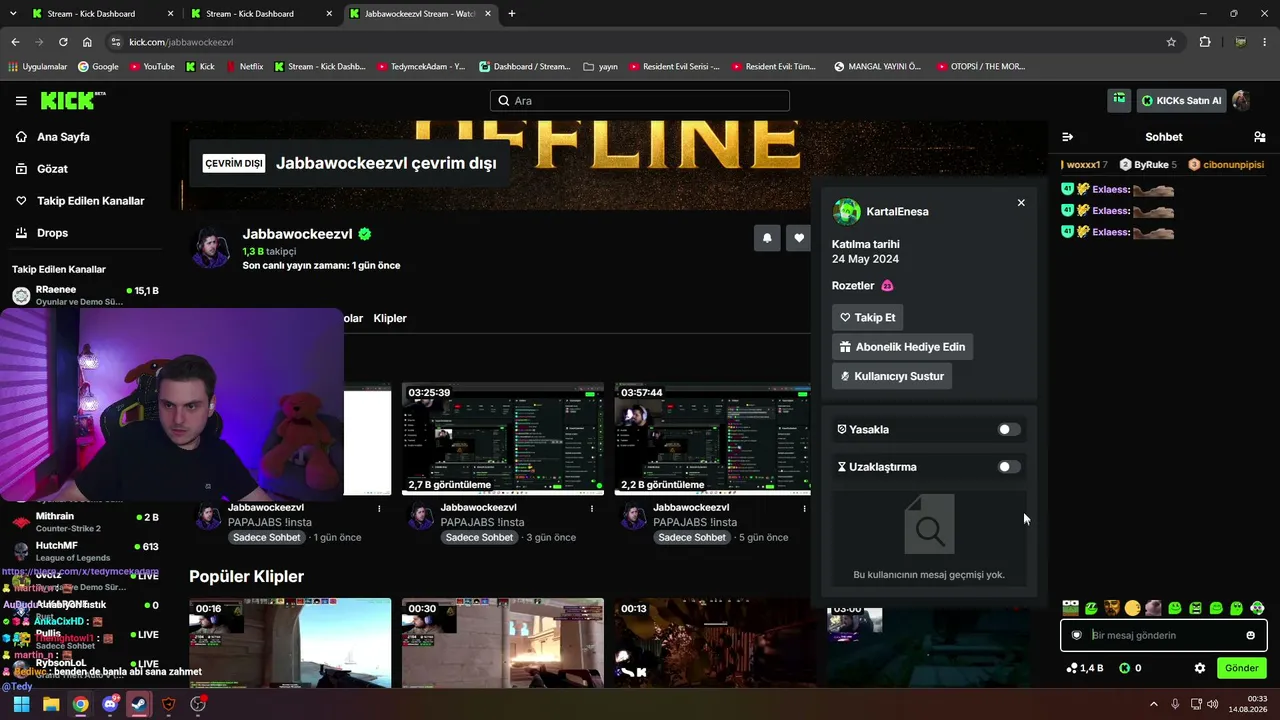Close the KartalEnesa user card
This screenshot has height=720, width=1280.
pos(1021,203)
